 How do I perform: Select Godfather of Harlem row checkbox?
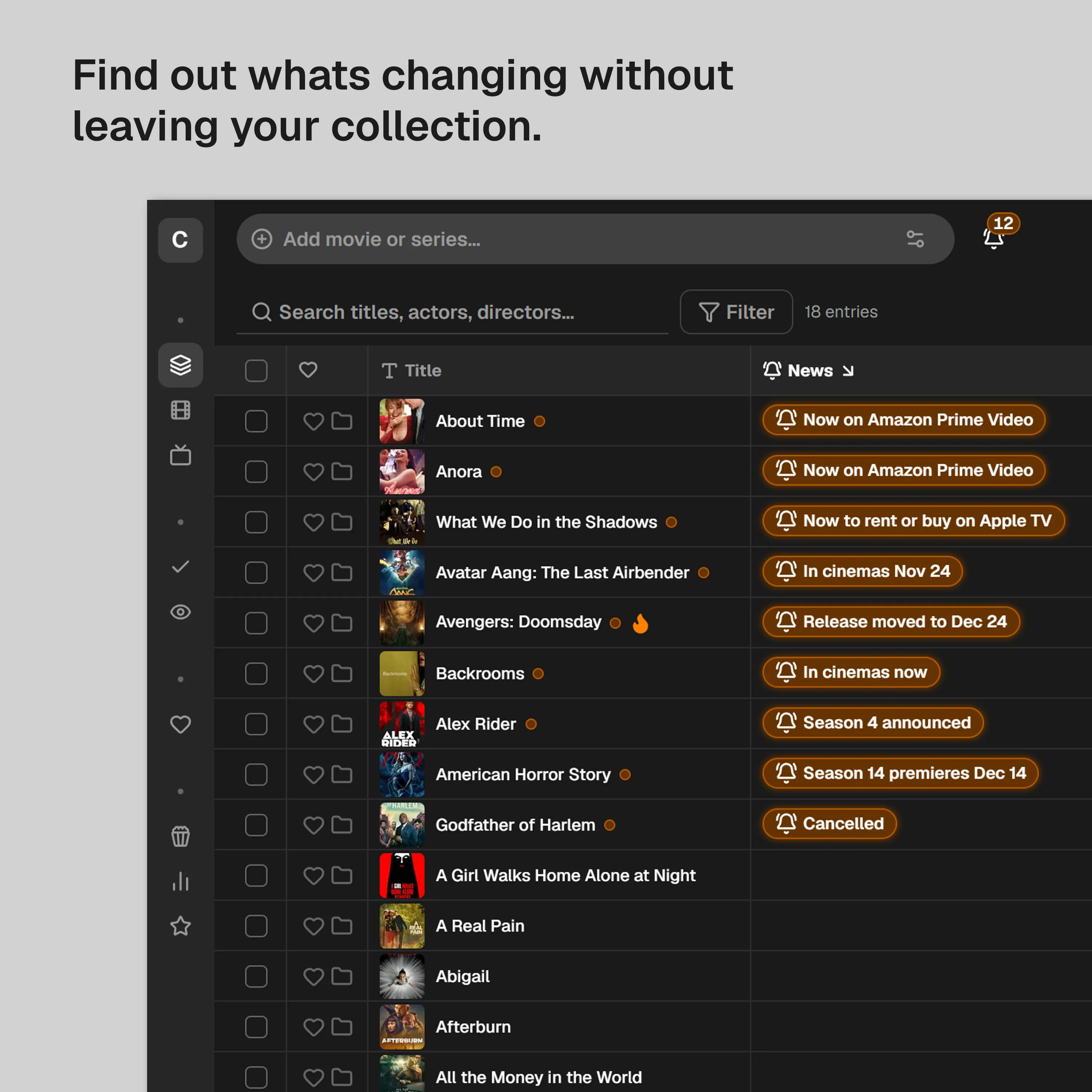point(256,825)
